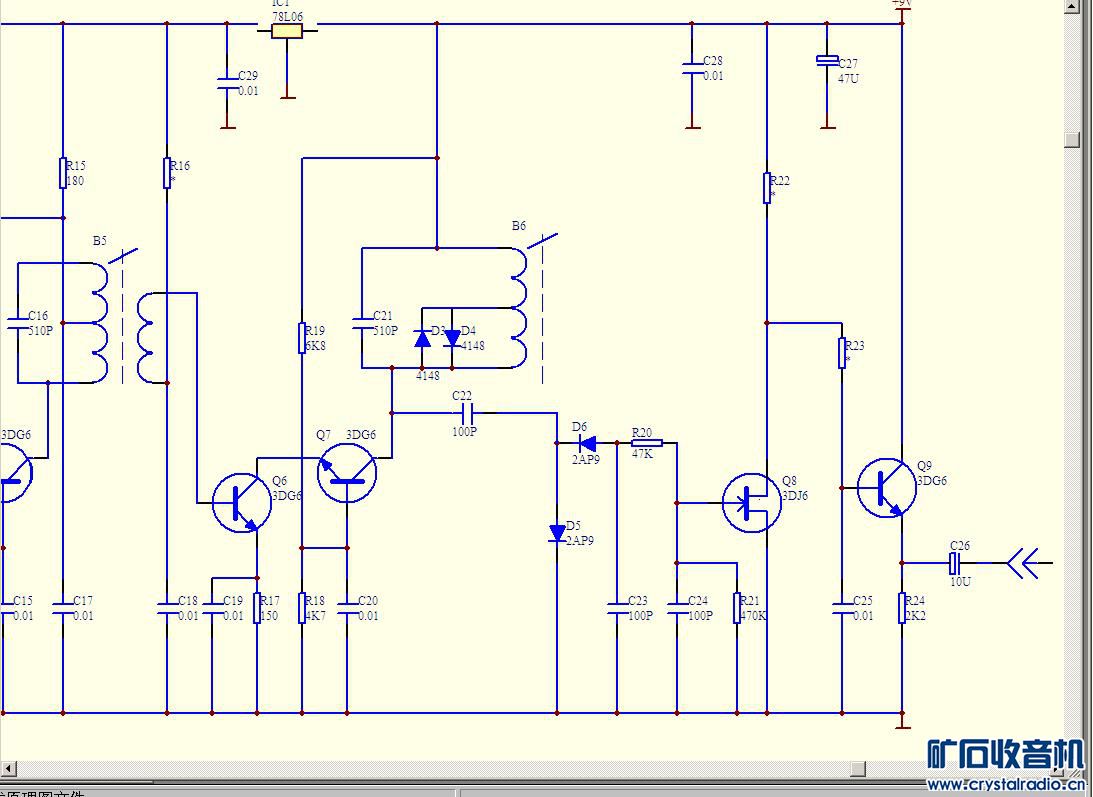Select electrolytic capacitor C27 47U

pos(827,61)
